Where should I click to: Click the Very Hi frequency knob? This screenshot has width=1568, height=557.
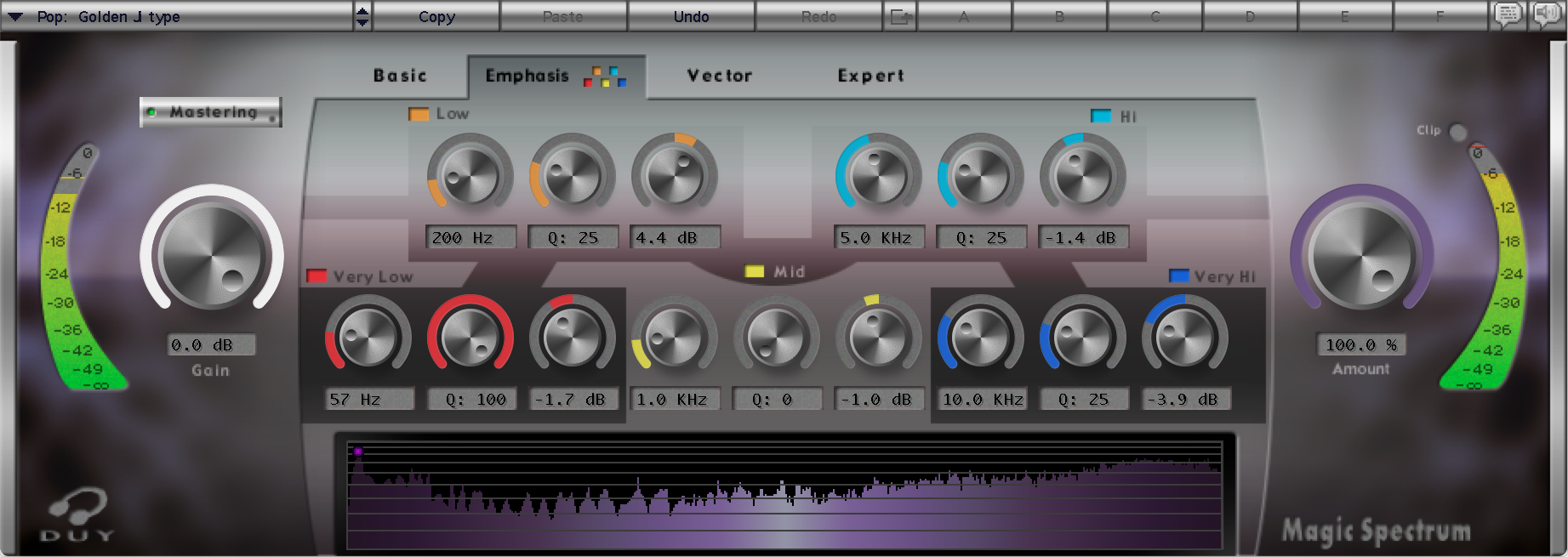pos(981,337)
